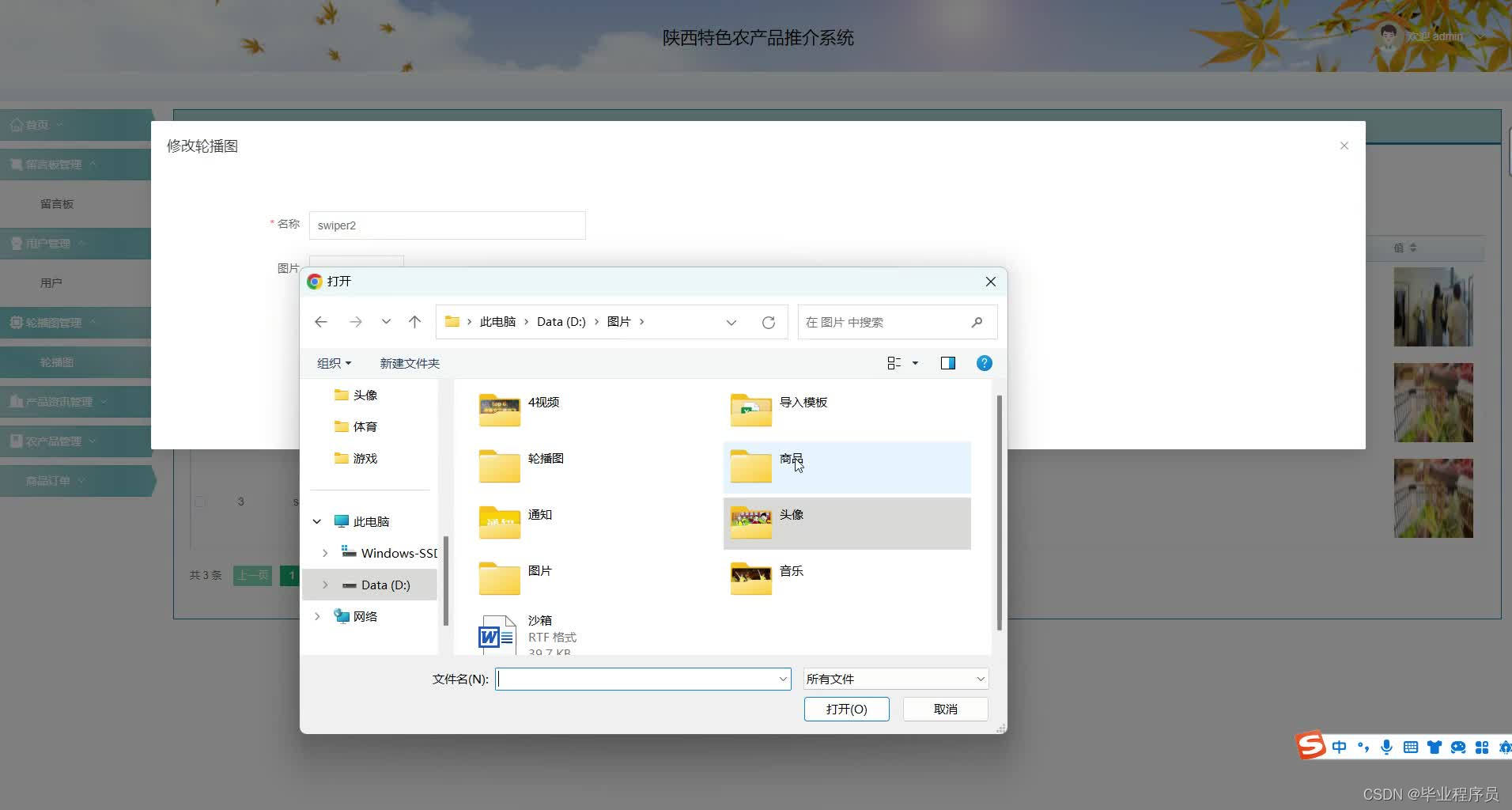The height and width of the screenshot is (810, 1512).
Task: Check the checkbox beside row 3
Action: click(200, 501)
